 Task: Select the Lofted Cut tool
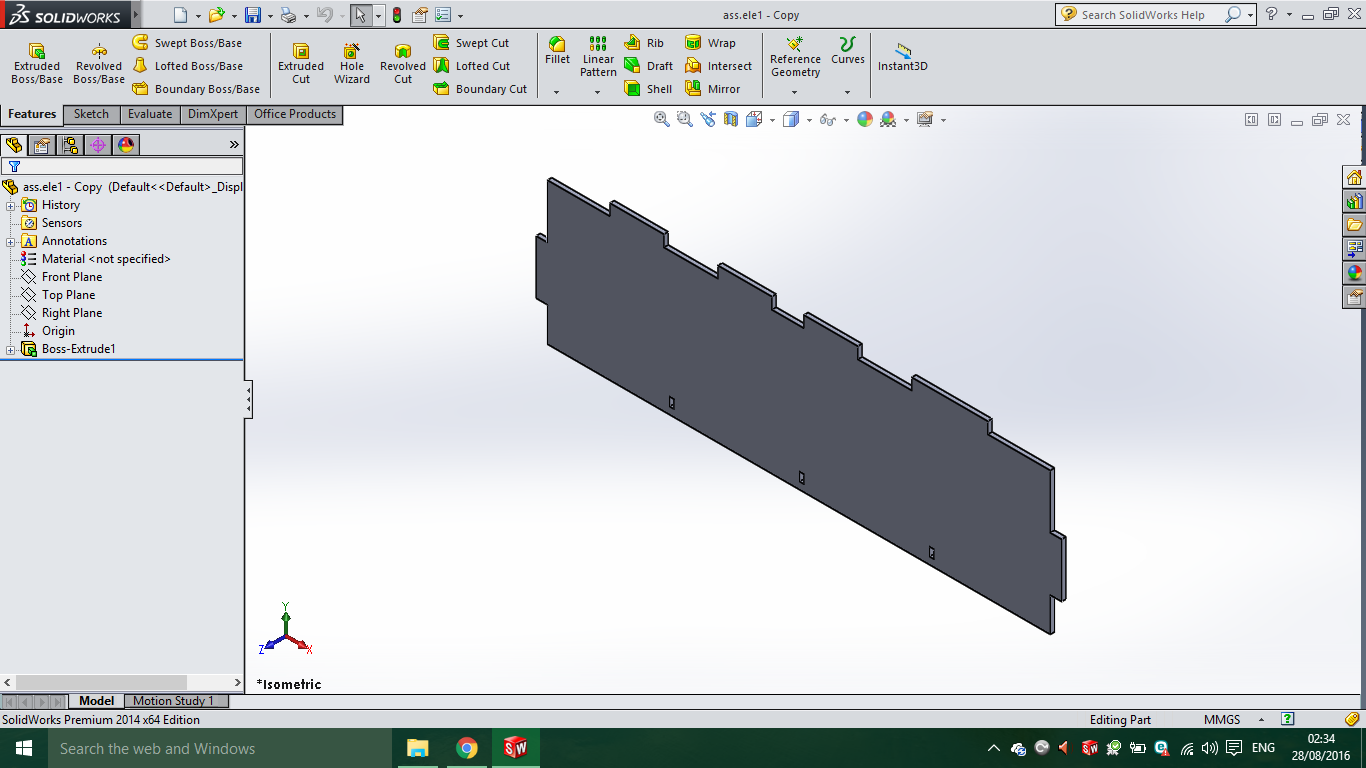[471, 66]
